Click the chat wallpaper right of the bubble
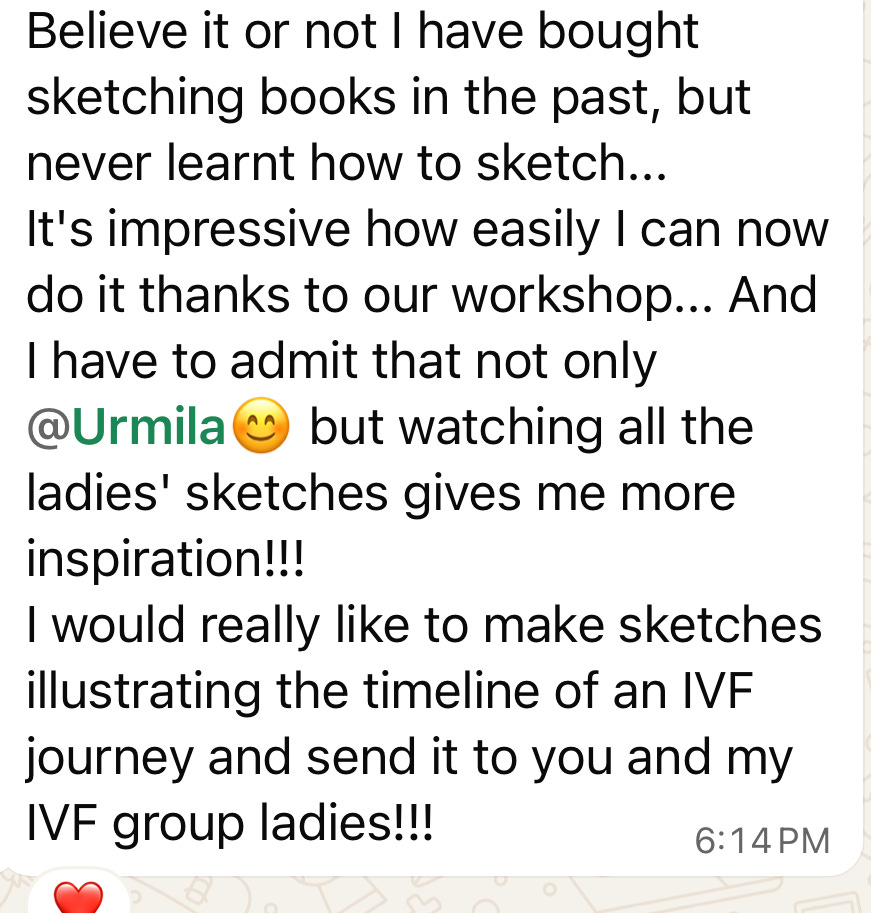Viewport: 871px width, 913px height. (866, 408)
